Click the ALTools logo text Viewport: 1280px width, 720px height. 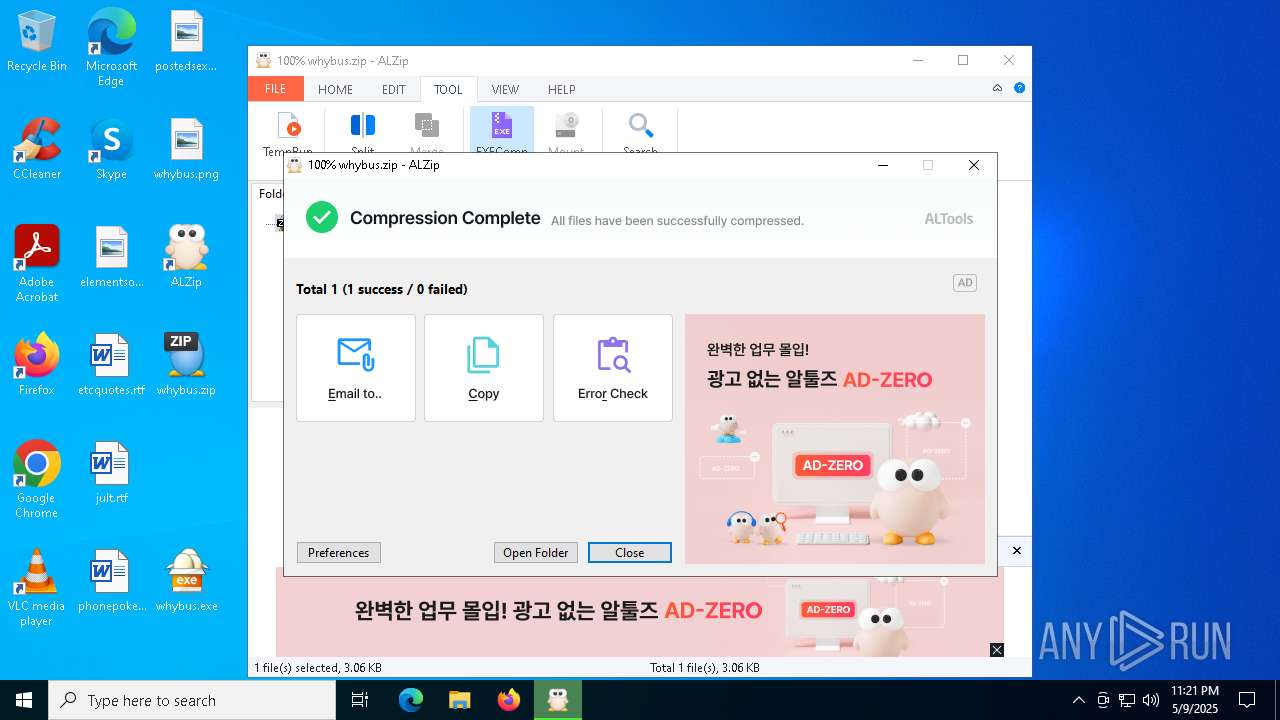(x=949, y=219)
